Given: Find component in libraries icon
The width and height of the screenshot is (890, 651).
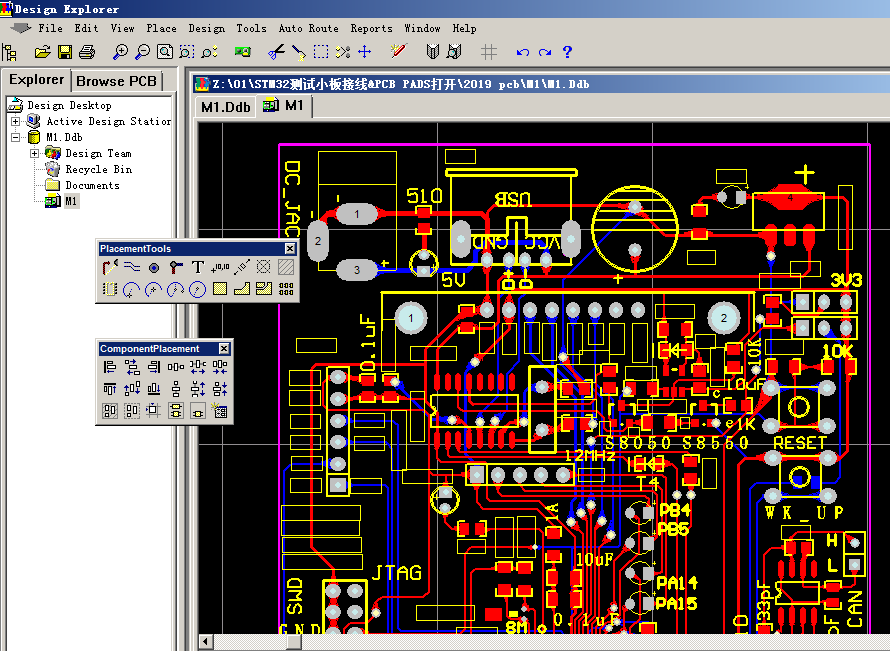Looking at the screenshot, I should pos(454,52).
